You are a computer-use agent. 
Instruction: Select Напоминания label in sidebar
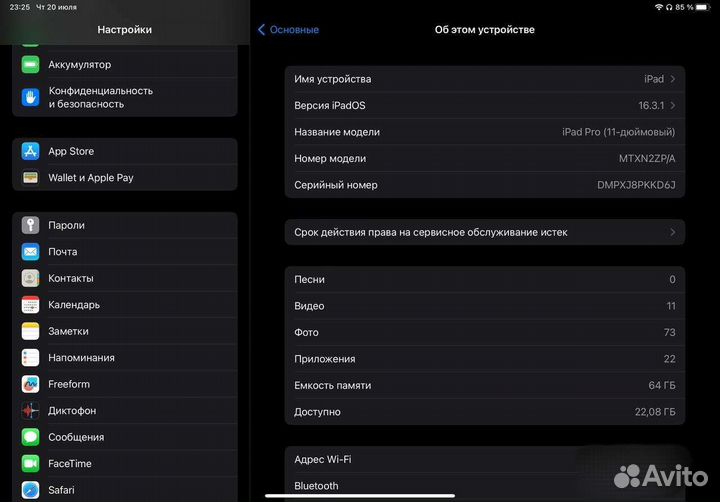point(81,358)
